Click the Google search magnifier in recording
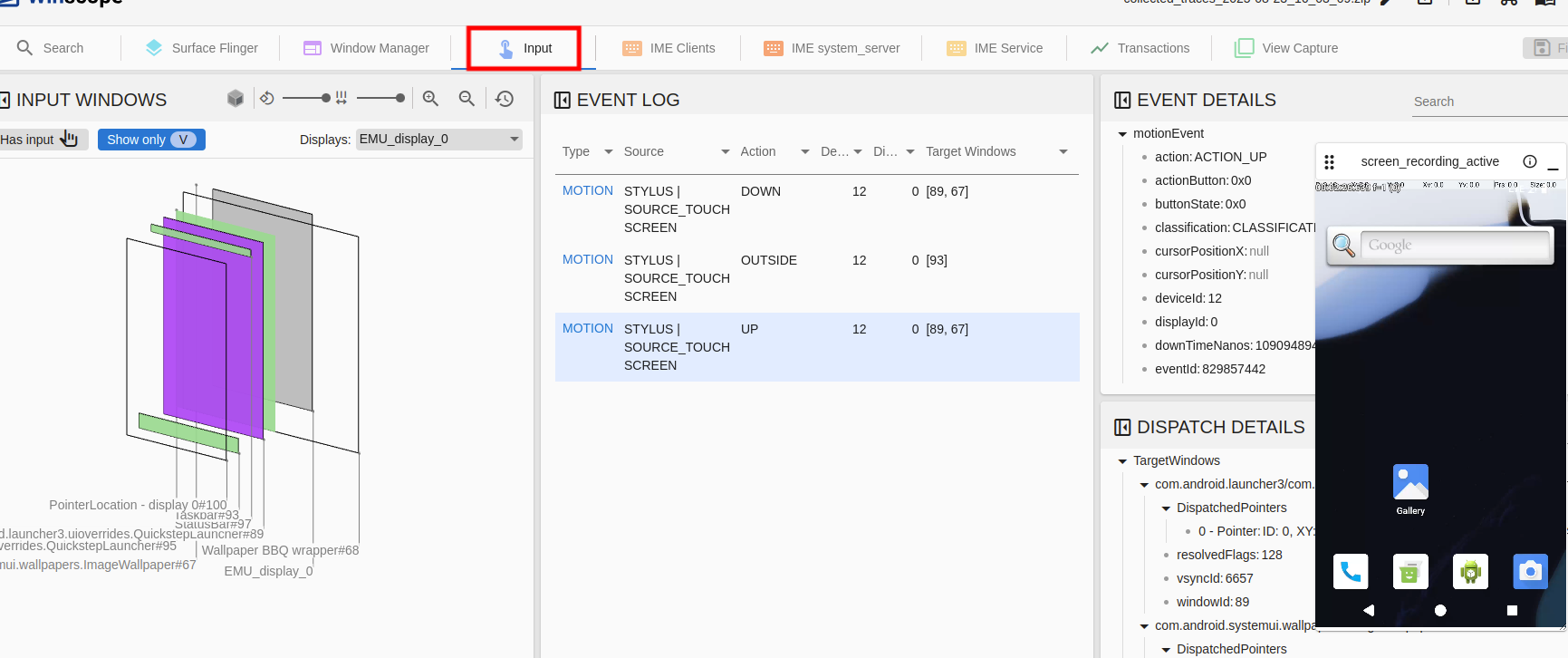 [1343, 245]
